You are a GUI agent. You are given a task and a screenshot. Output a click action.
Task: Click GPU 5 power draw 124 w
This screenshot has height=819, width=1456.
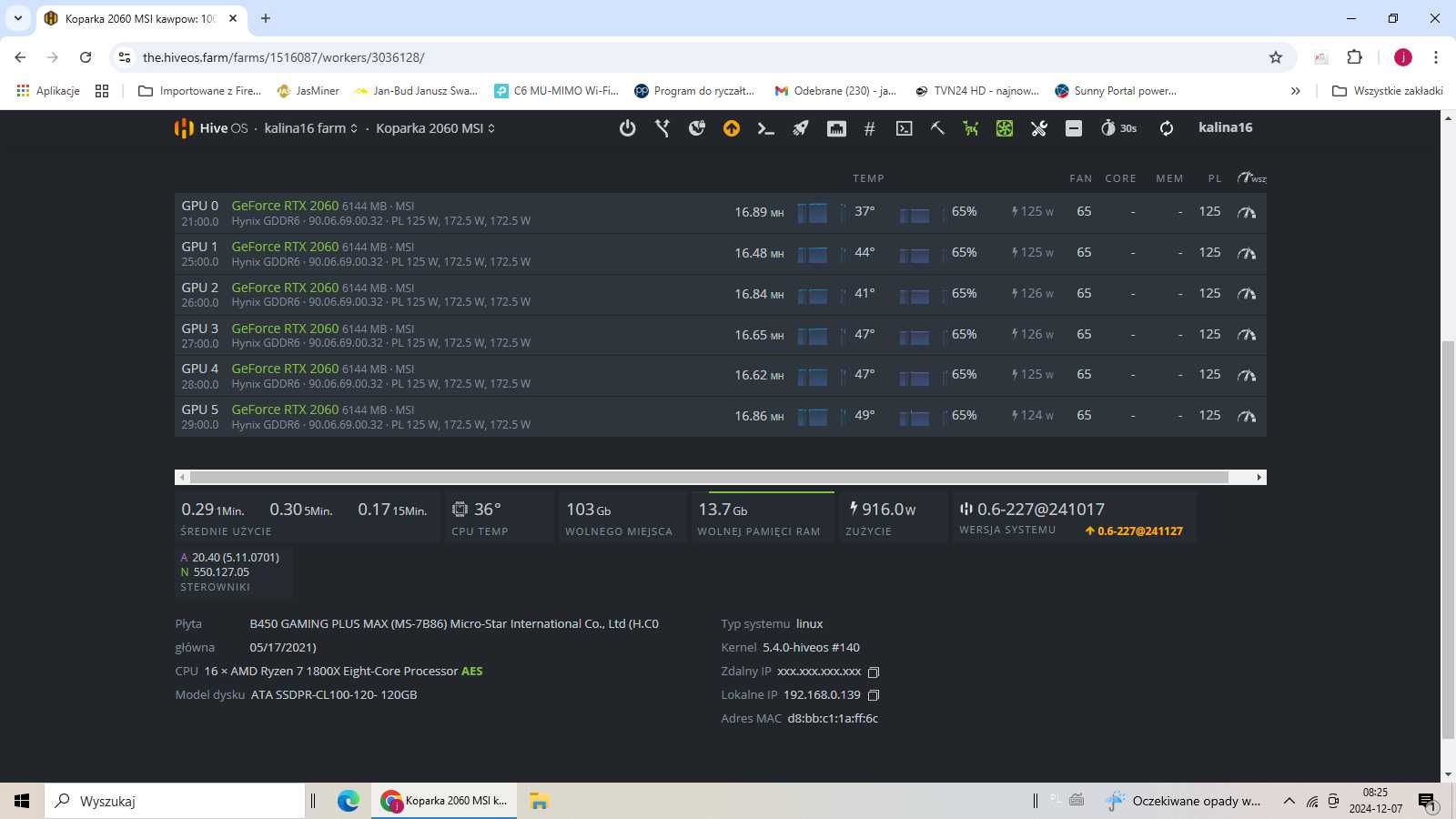[1033, 415]
